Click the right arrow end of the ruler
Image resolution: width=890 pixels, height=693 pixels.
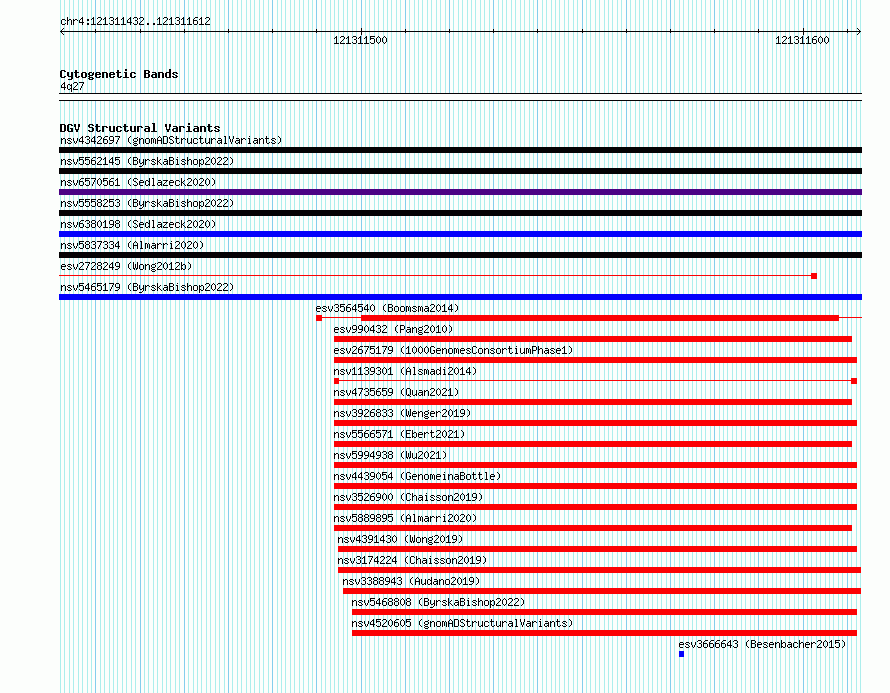858,32
